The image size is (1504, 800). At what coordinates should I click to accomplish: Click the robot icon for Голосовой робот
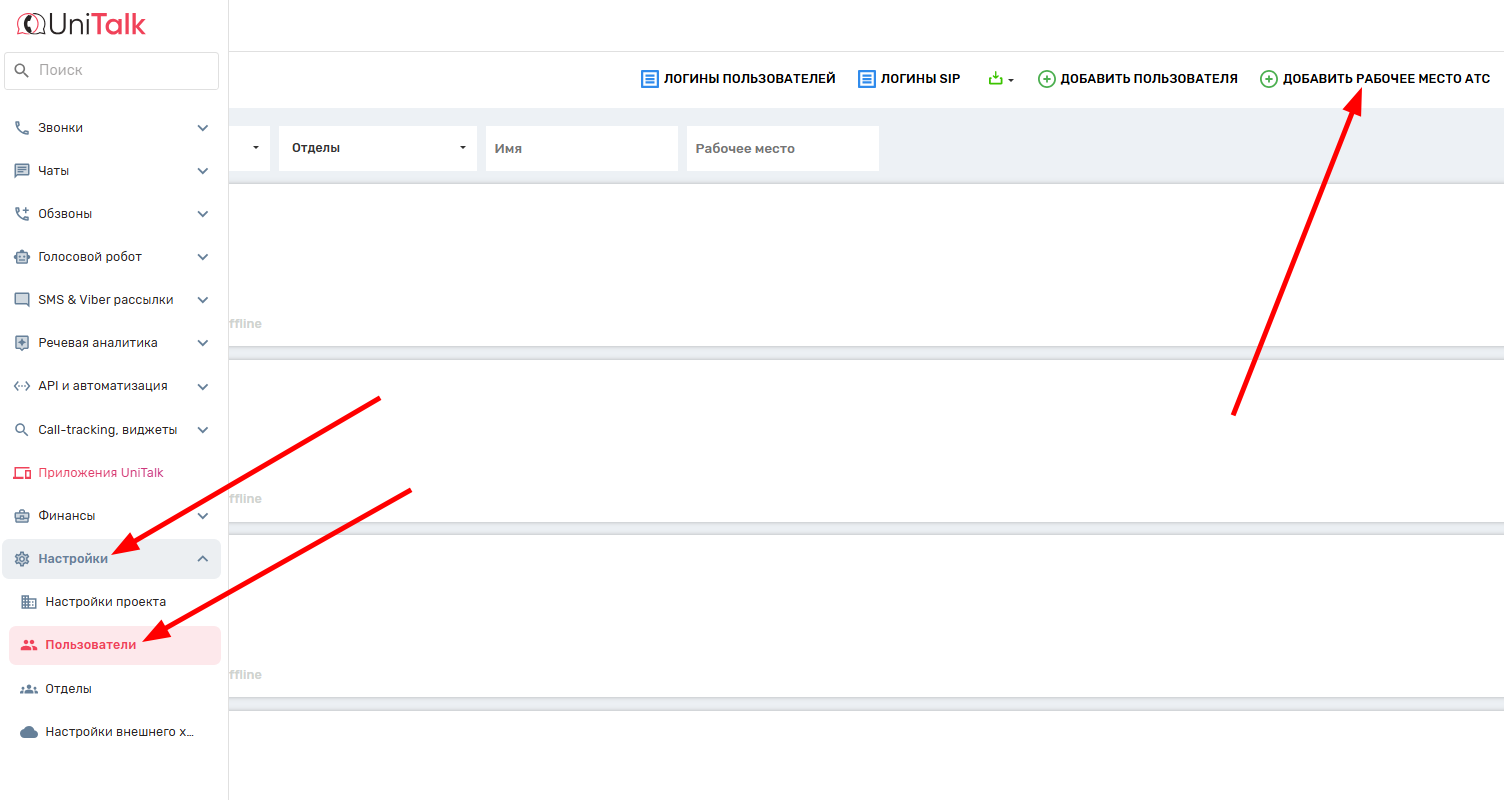click(22, 257)
